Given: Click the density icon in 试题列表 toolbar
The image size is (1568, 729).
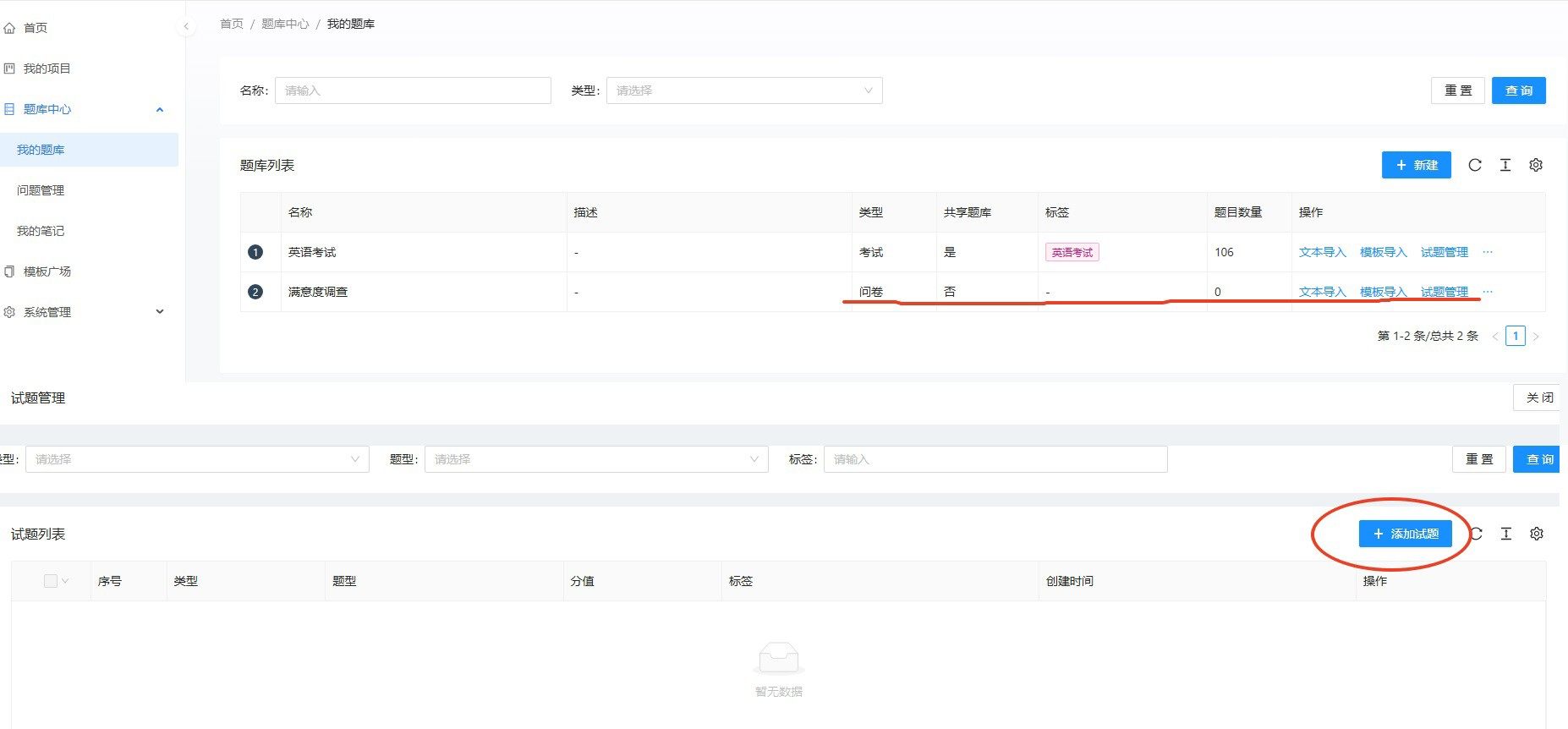Looking at the screenshot, I should (x=1506, y=534).
